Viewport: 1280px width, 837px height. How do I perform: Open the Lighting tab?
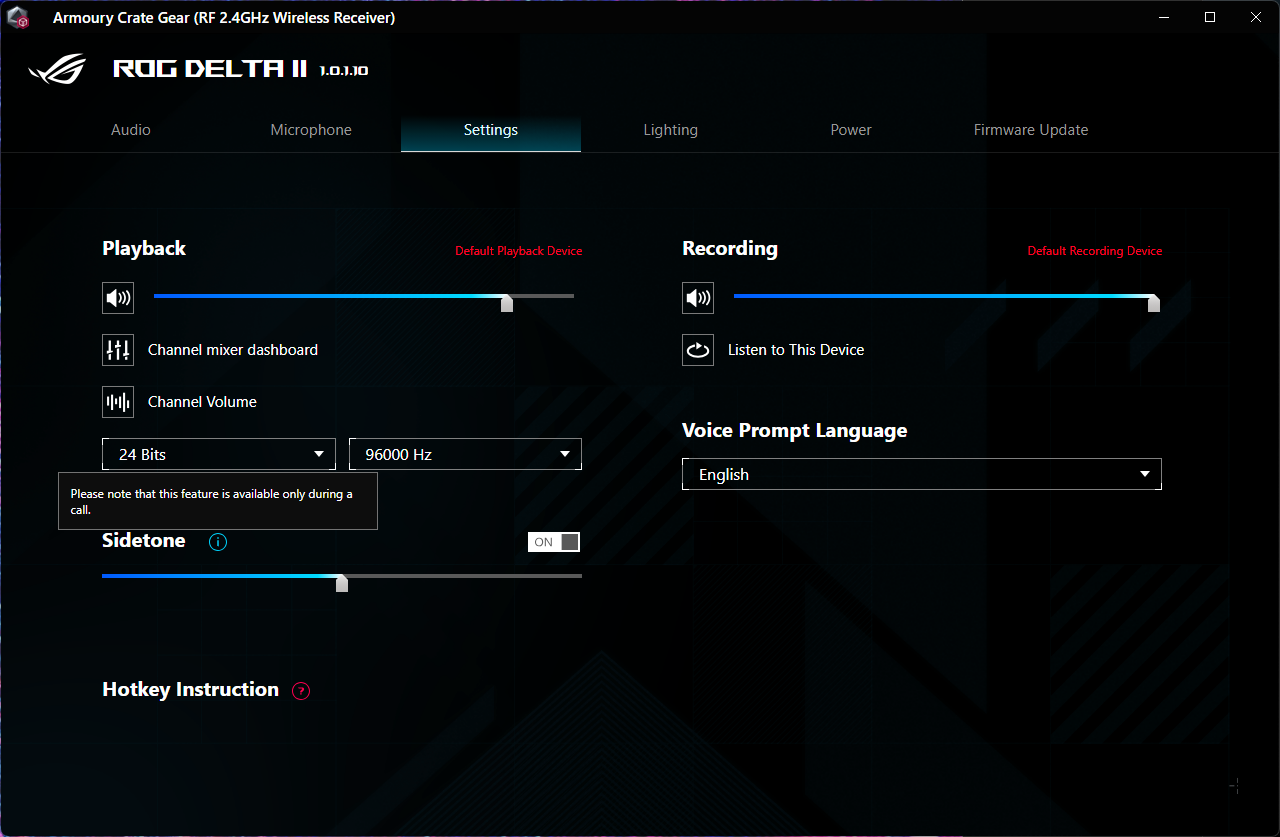[x=671, y=130]
